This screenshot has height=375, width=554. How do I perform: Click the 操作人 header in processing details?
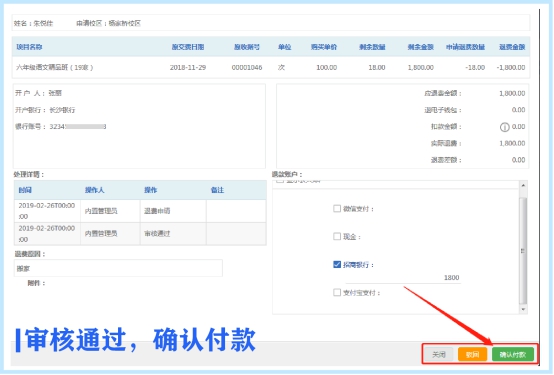95,190
